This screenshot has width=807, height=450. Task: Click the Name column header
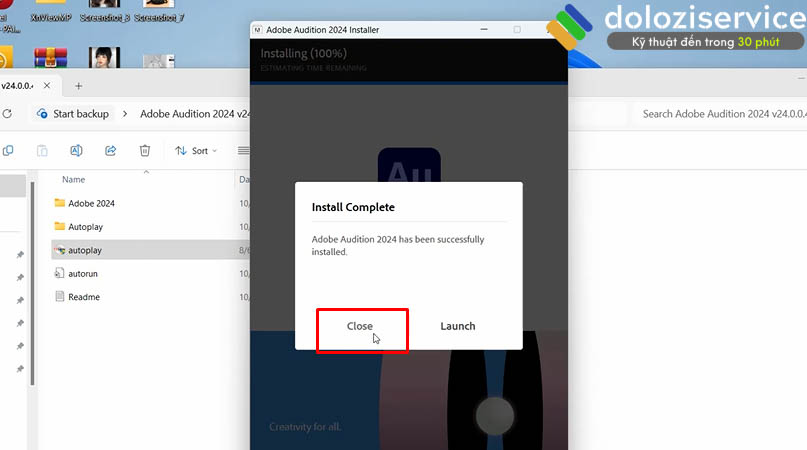74,180
